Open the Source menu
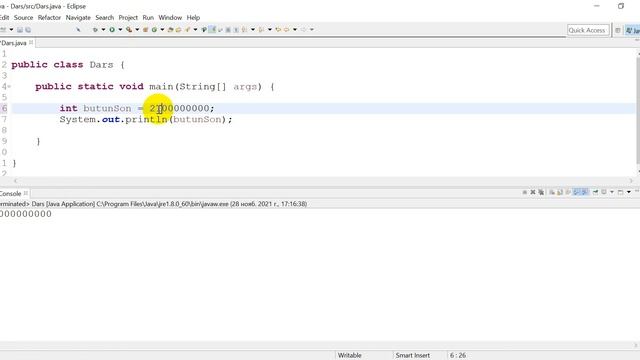The width and height of the screenshot is (640, 360). click(23, 18)
